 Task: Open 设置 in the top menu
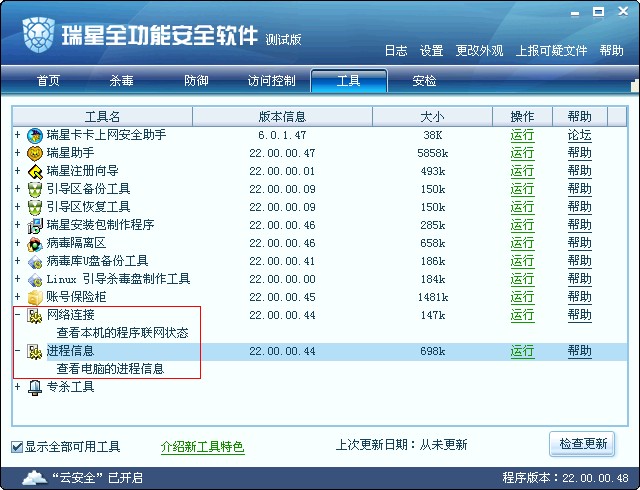[431, 51]
